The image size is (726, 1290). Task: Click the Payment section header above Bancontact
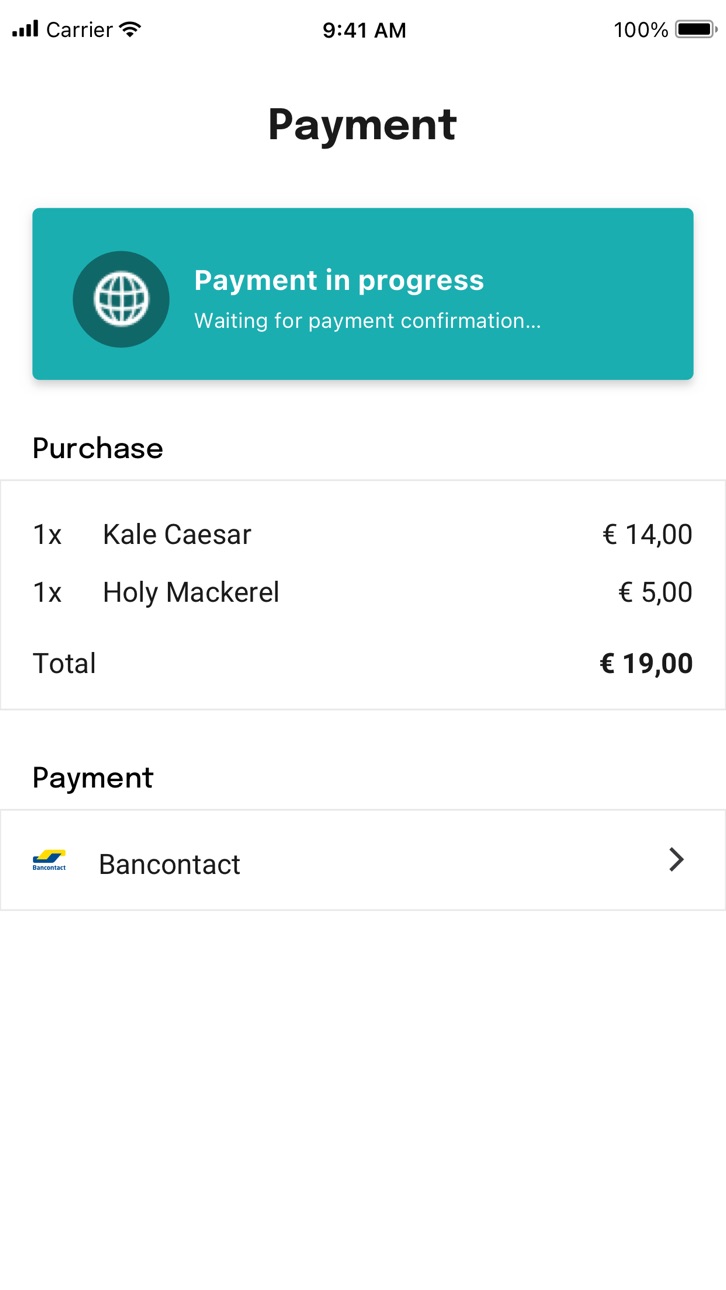tap(92, 778)
